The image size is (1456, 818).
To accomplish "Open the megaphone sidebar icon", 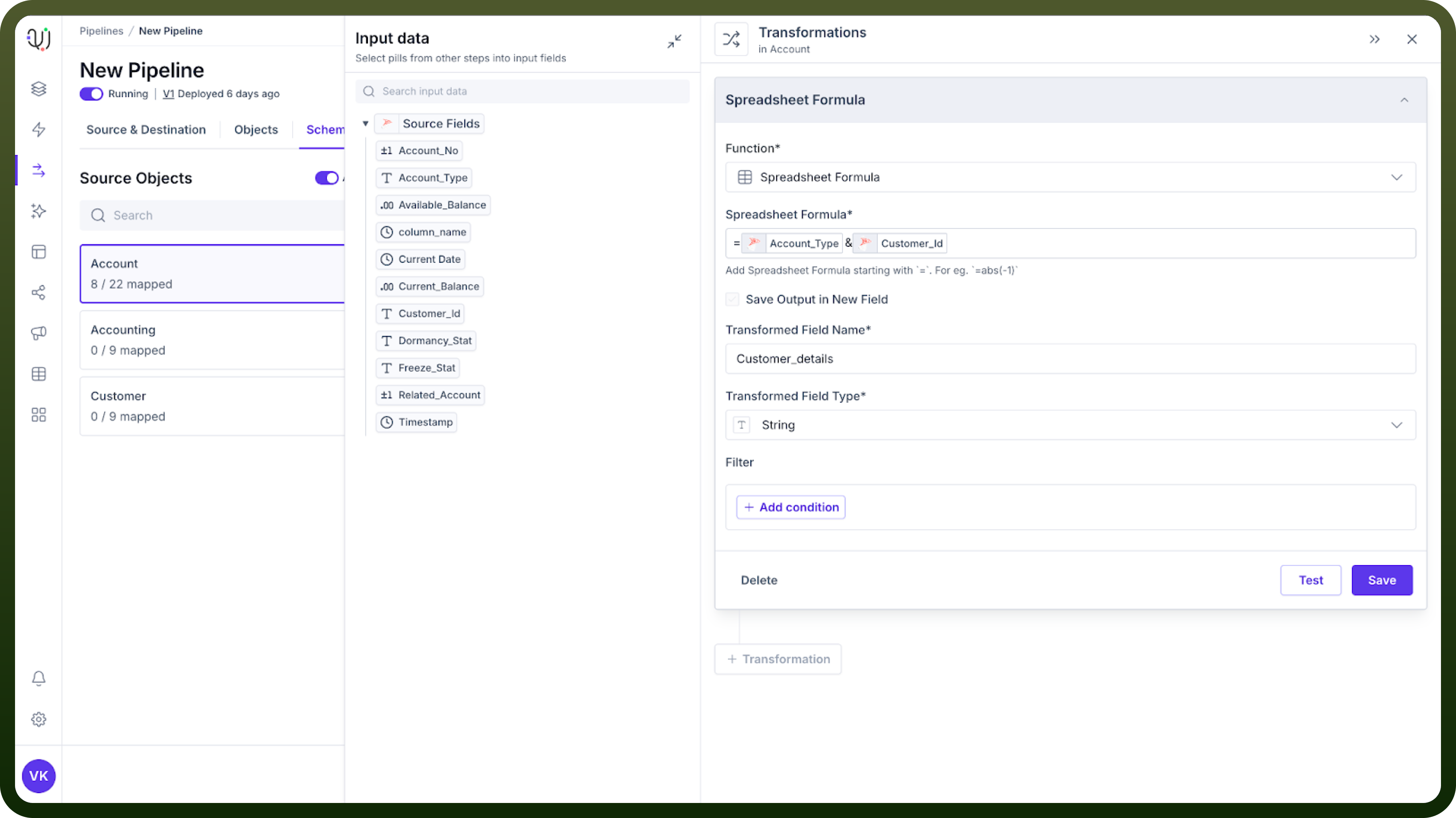I will pos(38,333).
